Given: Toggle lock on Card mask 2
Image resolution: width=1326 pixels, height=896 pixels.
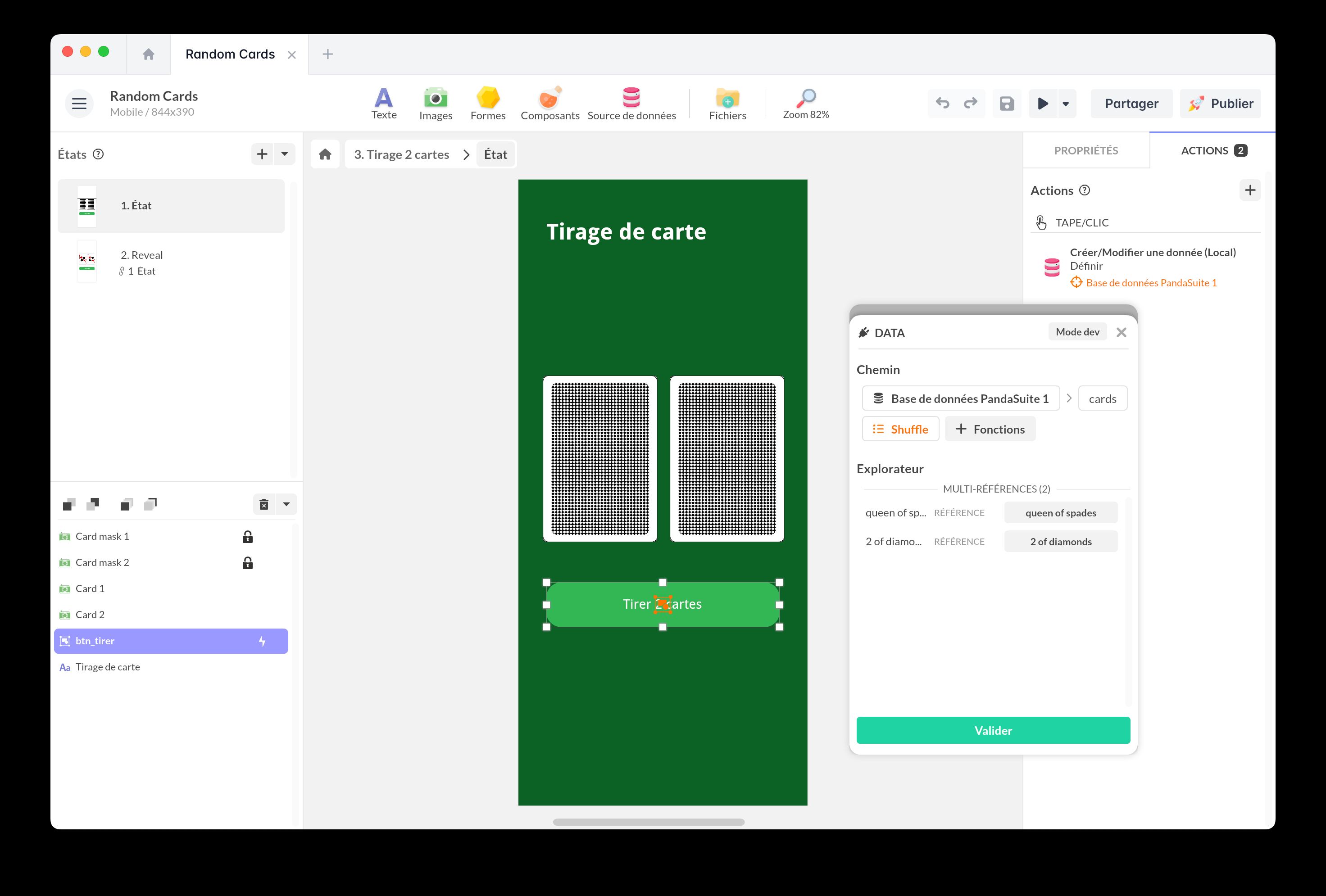Looking at the screenshot, I should coord(248,563).
